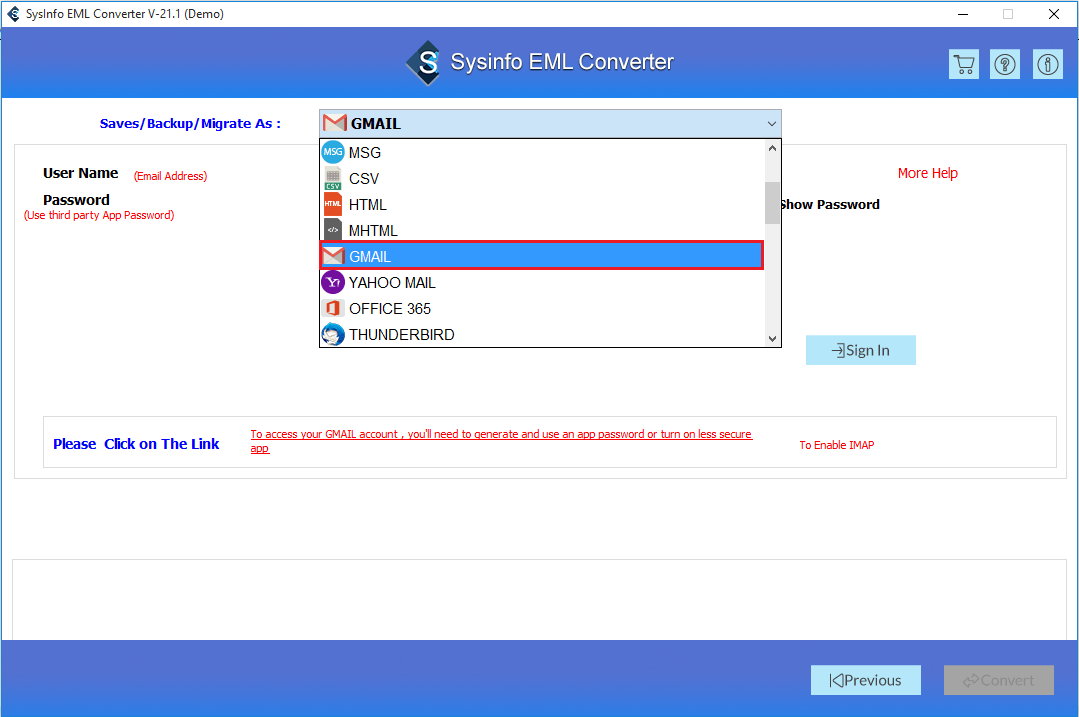Click the Yahoo Mail purple icon
Viewport: 1079px width, 717px height.
pos(333,282)
